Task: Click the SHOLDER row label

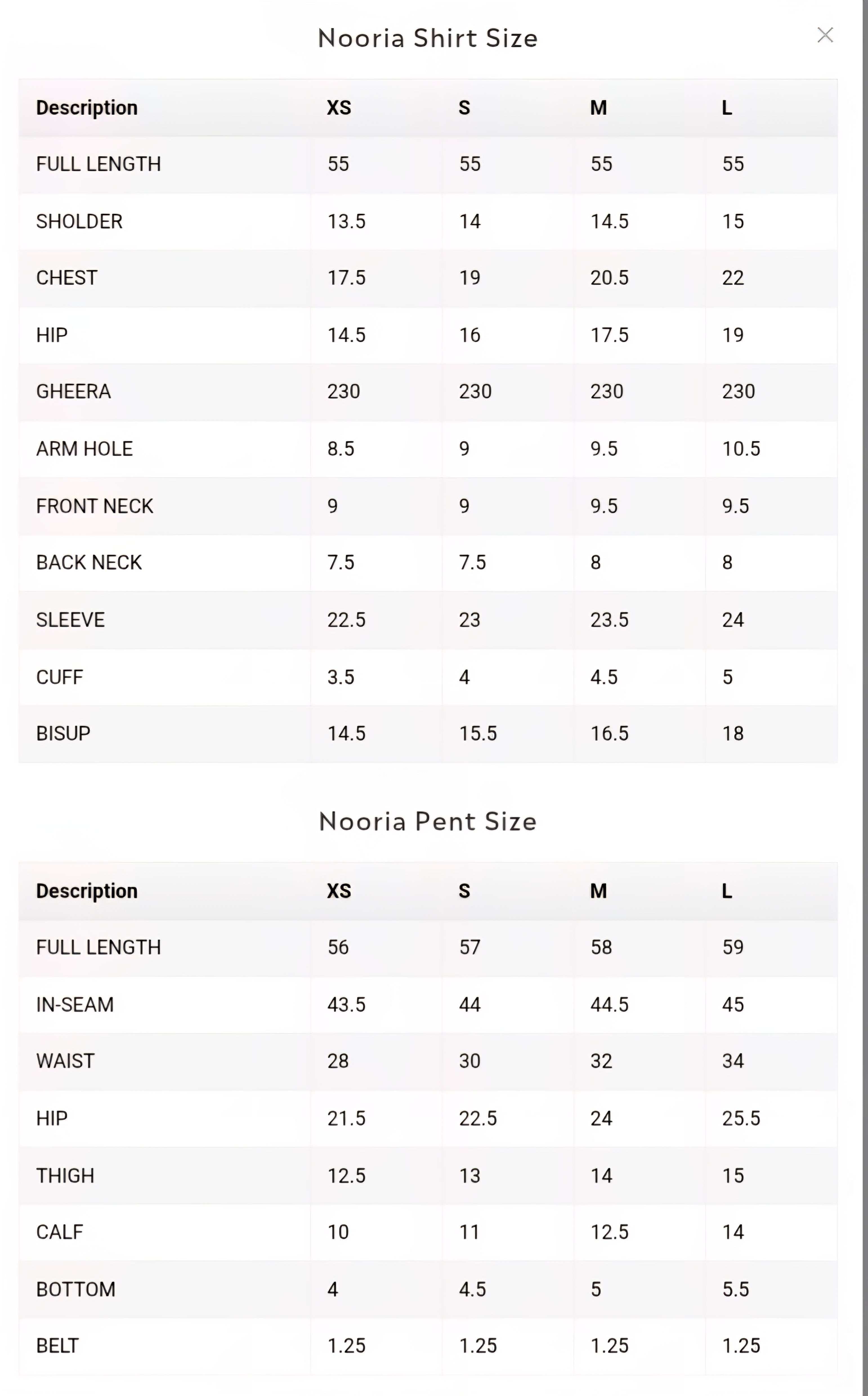Action: 79,222
